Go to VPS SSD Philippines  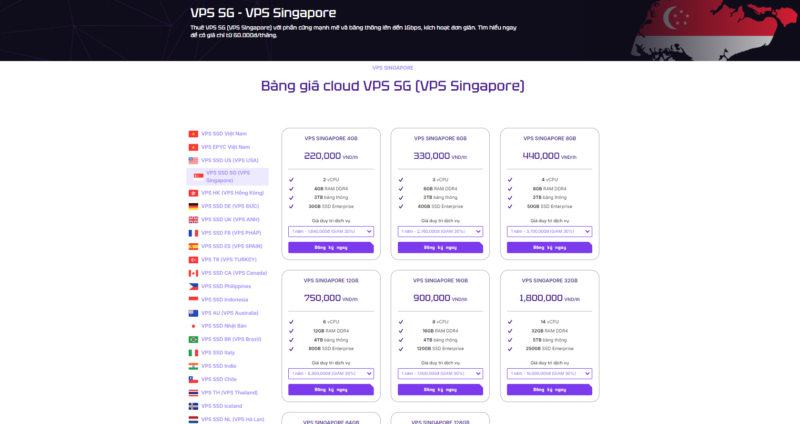coord(226,286)
